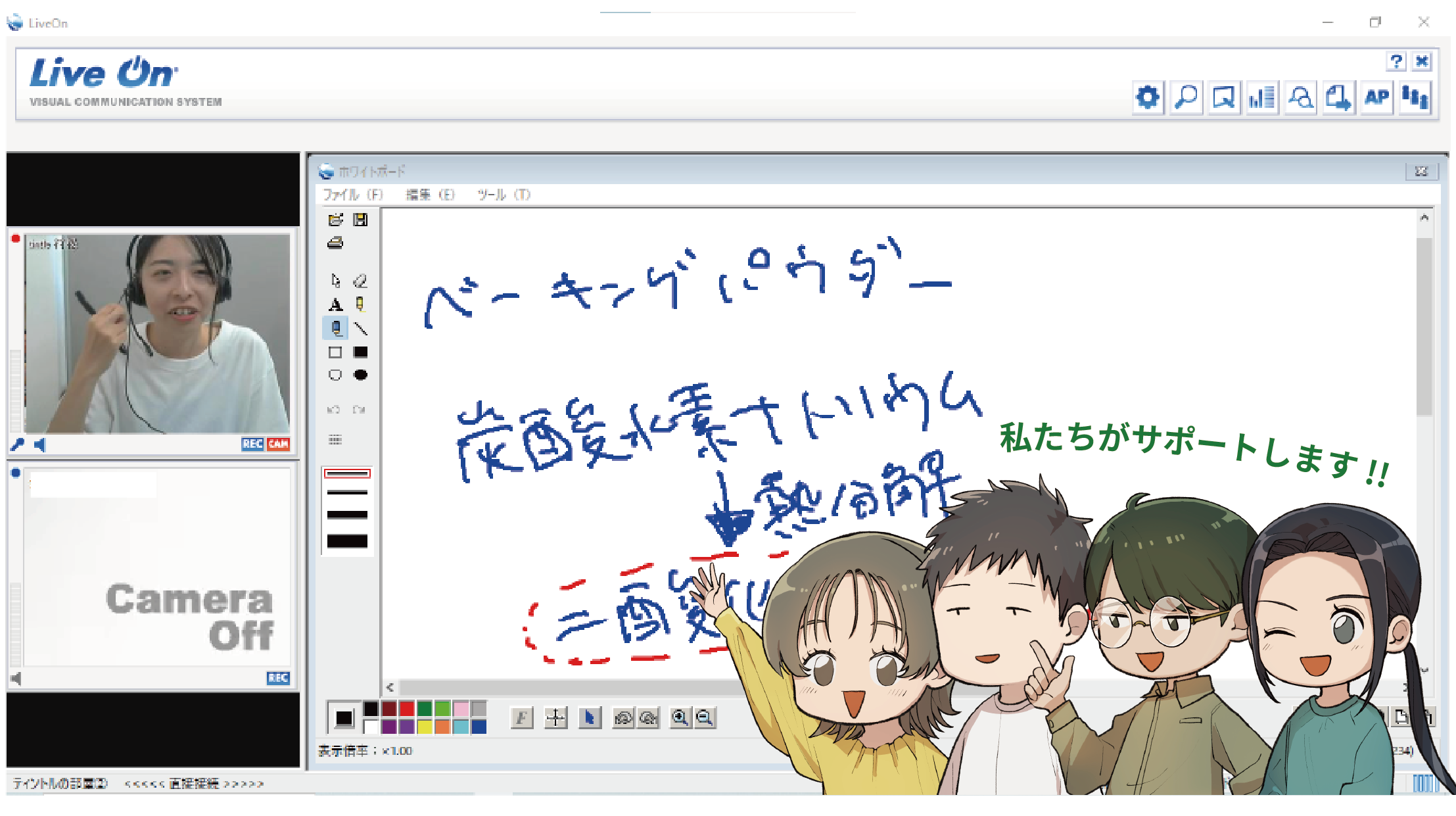This screenshot has height=816, width=1456.
Task: Click the print whiteboard icon
Action: pos(335,243)
